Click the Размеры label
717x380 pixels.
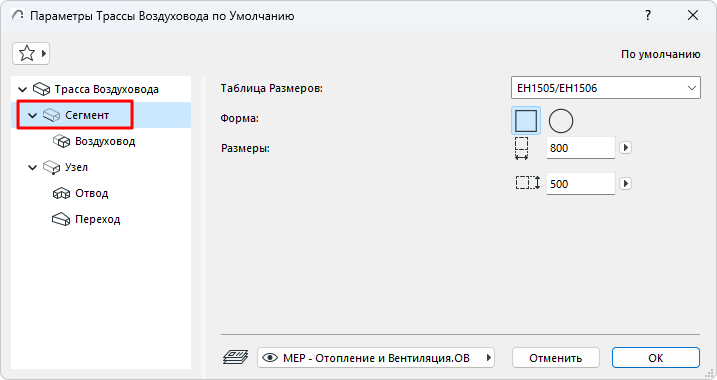pos(245,149)
